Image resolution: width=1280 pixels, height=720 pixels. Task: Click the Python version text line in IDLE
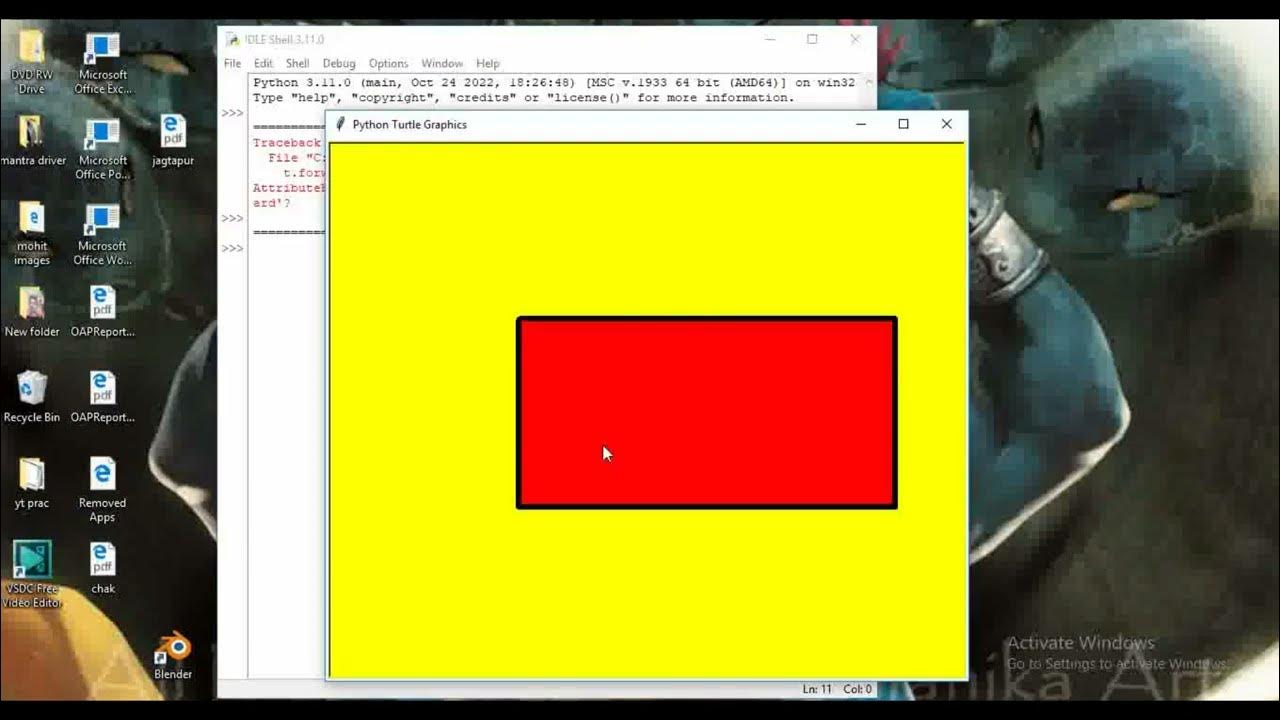coord(554,83)
